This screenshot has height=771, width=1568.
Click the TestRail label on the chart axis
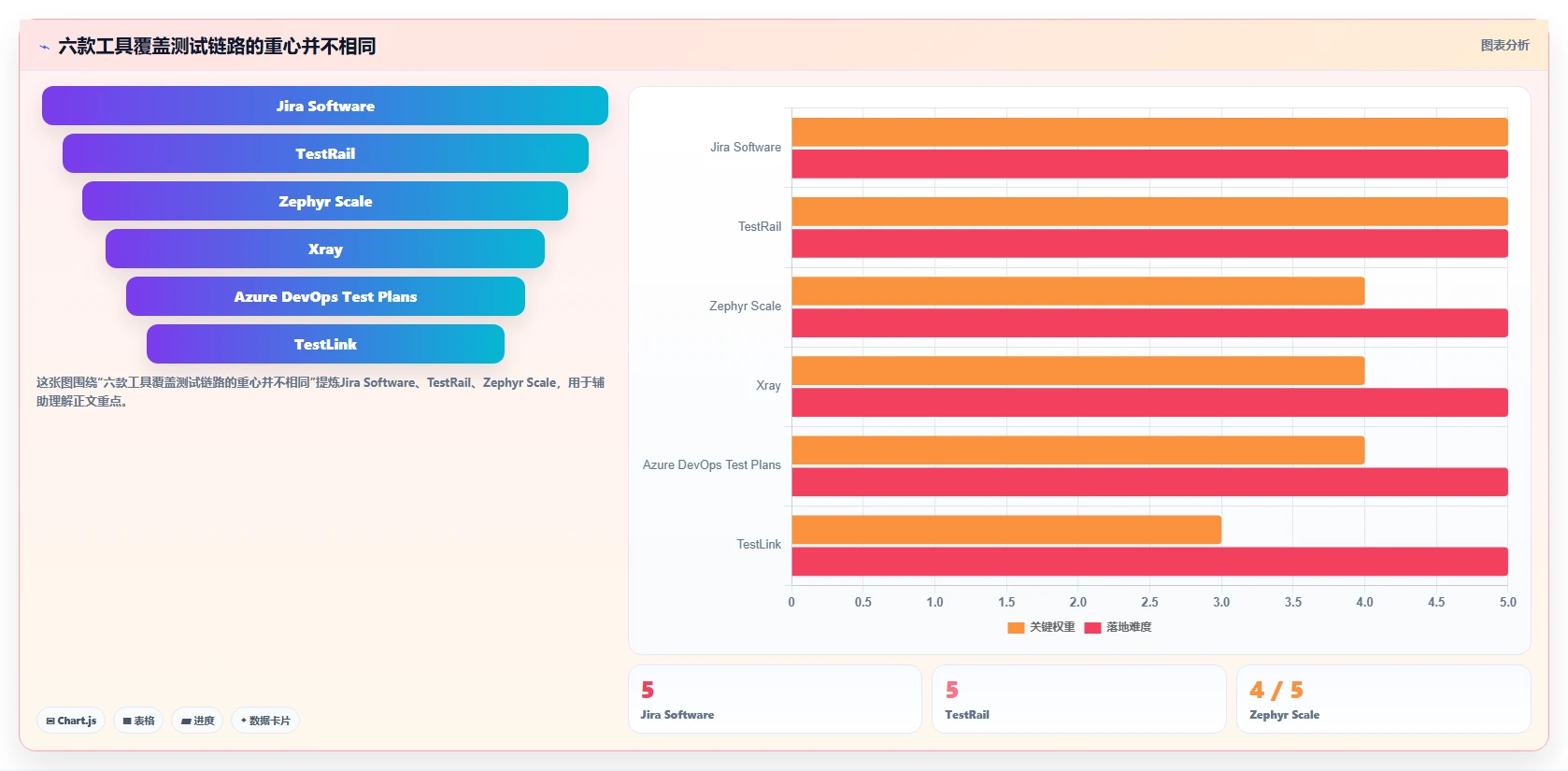coord(760,226)
